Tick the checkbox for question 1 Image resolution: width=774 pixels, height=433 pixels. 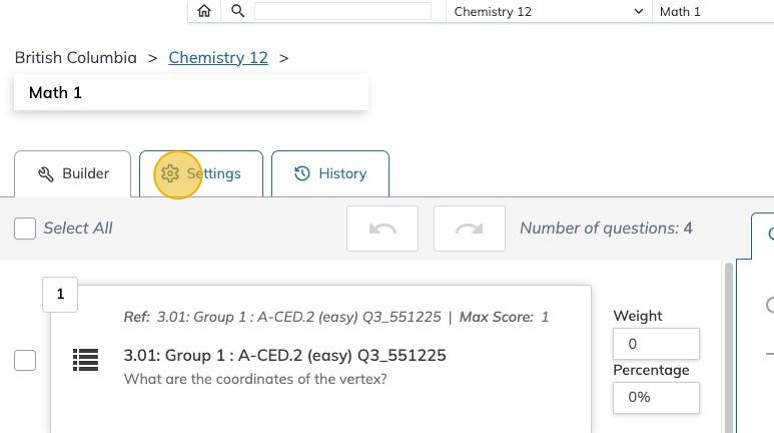coord(25,360)
